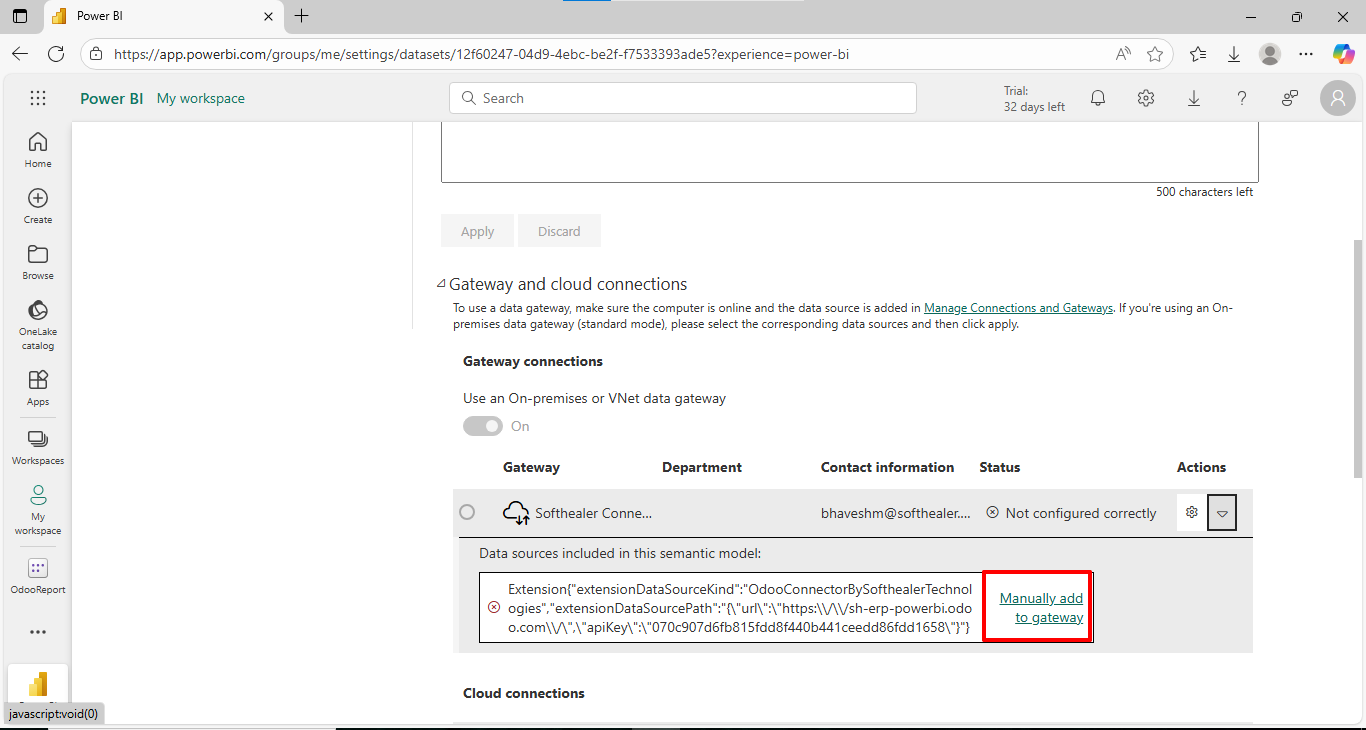1366x730 pixels.
Task: Click the bhaveshm@softhealer contact email
Action: click(x=896, y=513)
